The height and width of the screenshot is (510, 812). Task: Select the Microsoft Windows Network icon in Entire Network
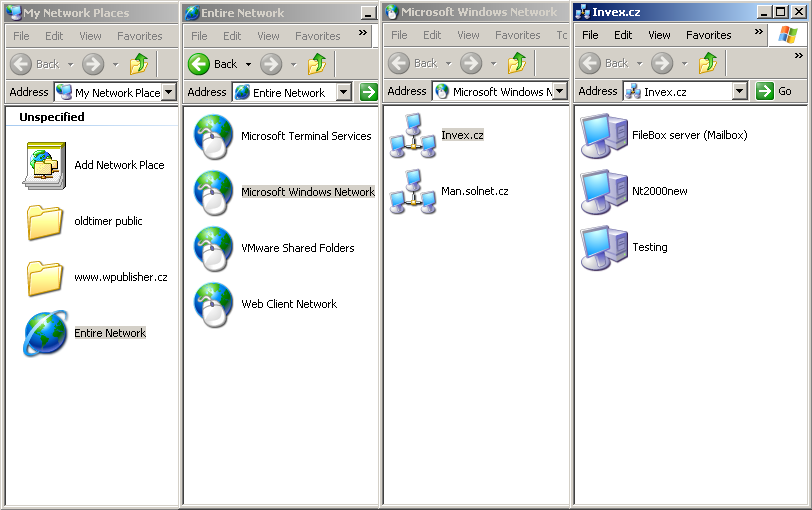point(213,193)
